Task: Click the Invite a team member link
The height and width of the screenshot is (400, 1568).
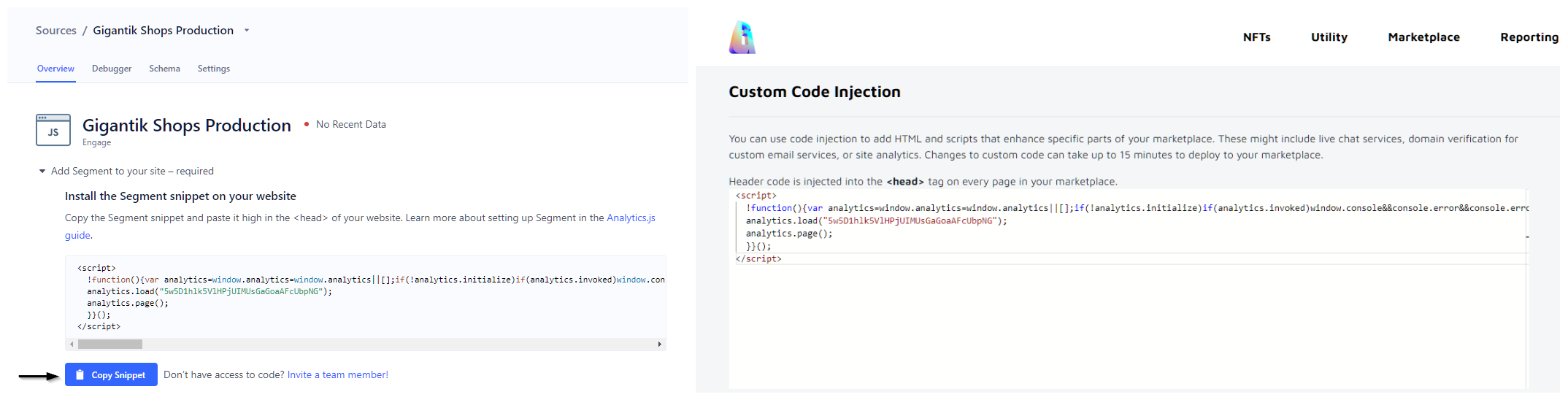Action: 337,375
